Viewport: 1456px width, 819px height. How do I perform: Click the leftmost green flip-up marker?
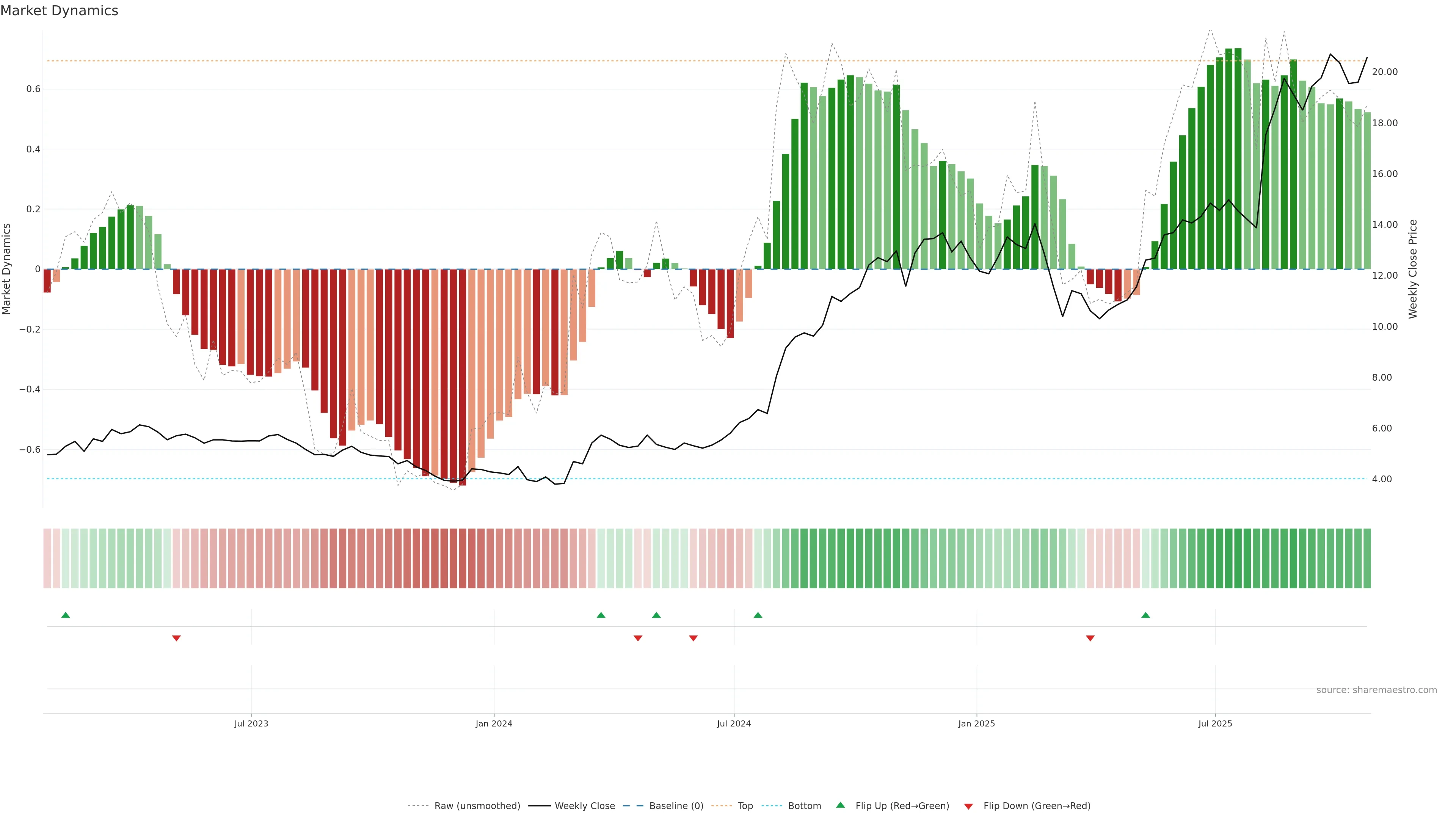click(x=66, y=615)
